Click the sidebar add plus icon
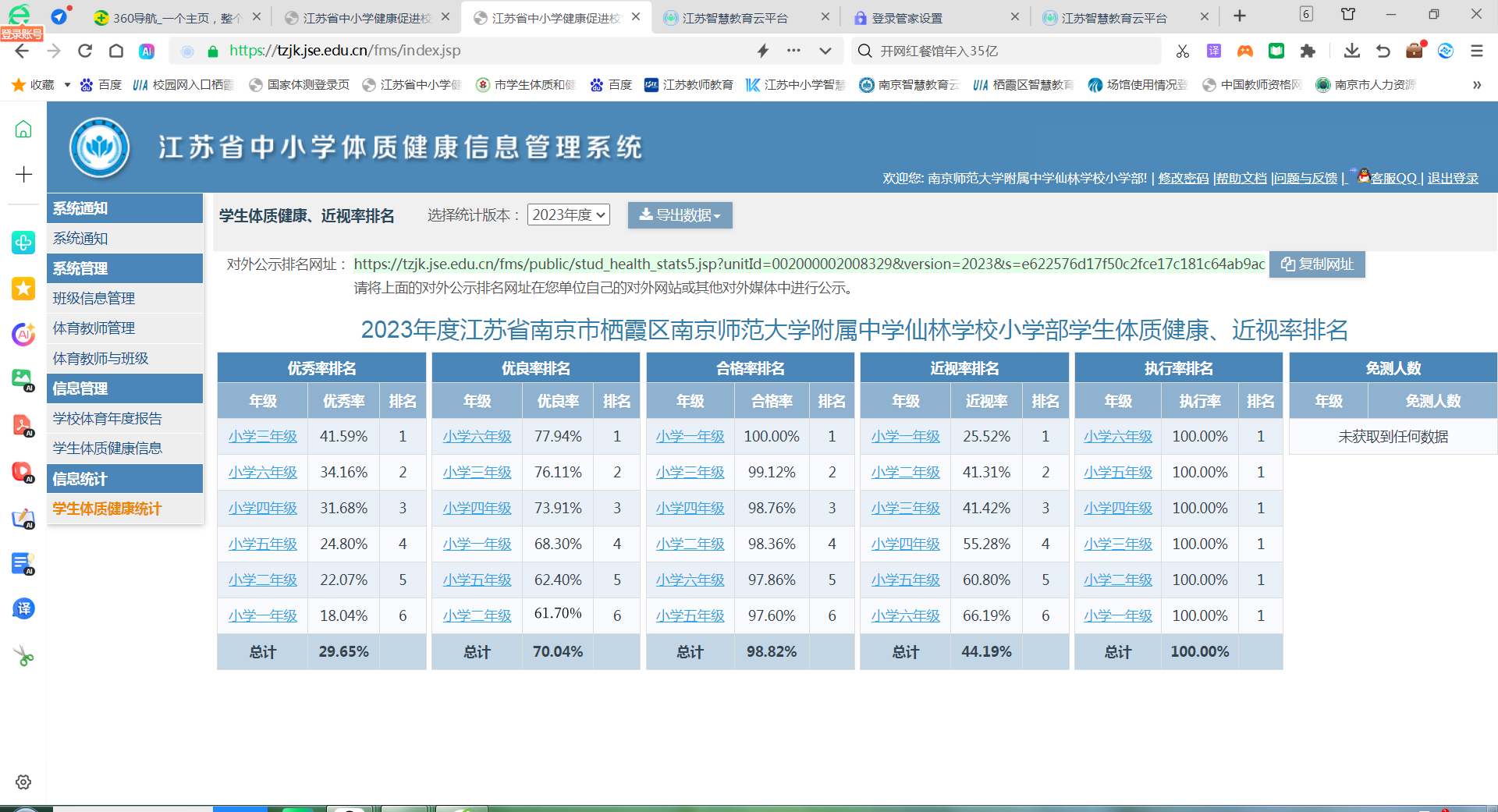This screenshot has height=812, width=1498. tap(23, 174)
